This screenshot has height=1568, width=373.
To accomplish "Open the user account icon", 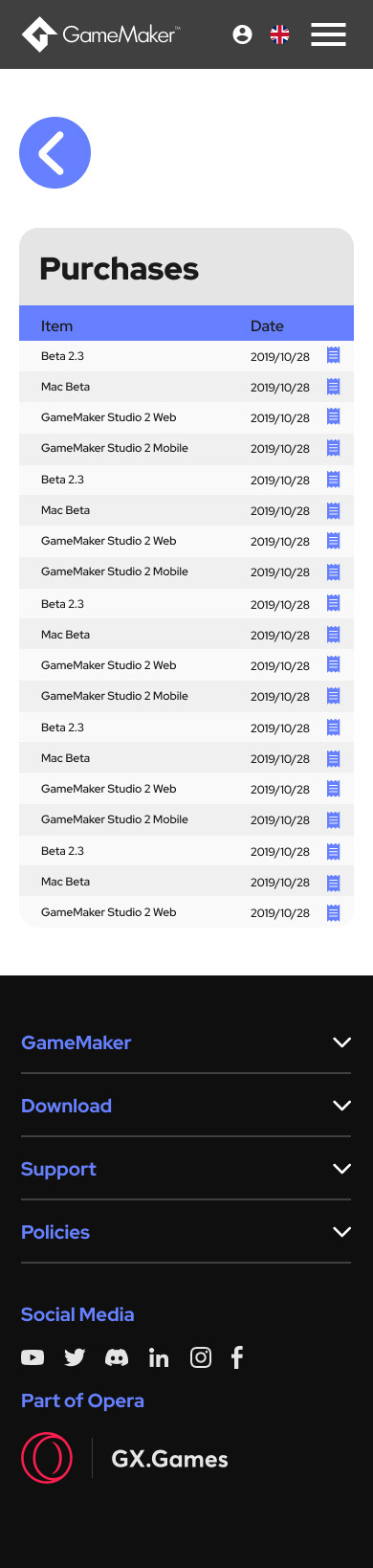I will [242, 34].
